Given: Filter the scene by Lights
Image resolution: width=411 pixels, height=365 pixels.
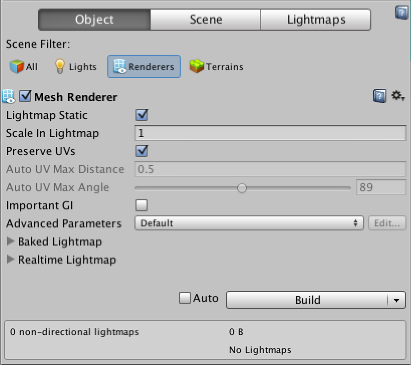Looking at the screenshot, I should click(x=75, y=67).
